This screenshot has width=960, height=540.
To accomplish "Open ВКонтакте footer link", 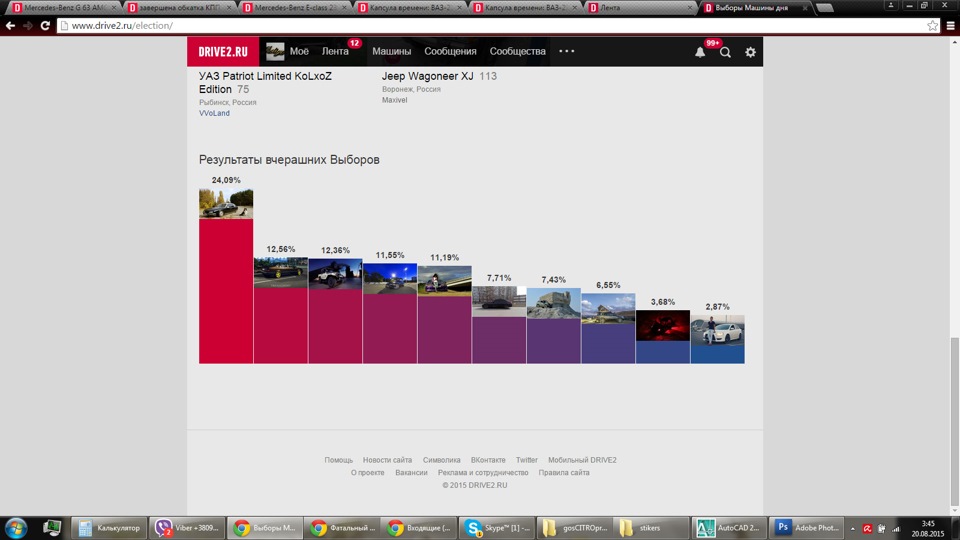I will [x=488, y=460].
